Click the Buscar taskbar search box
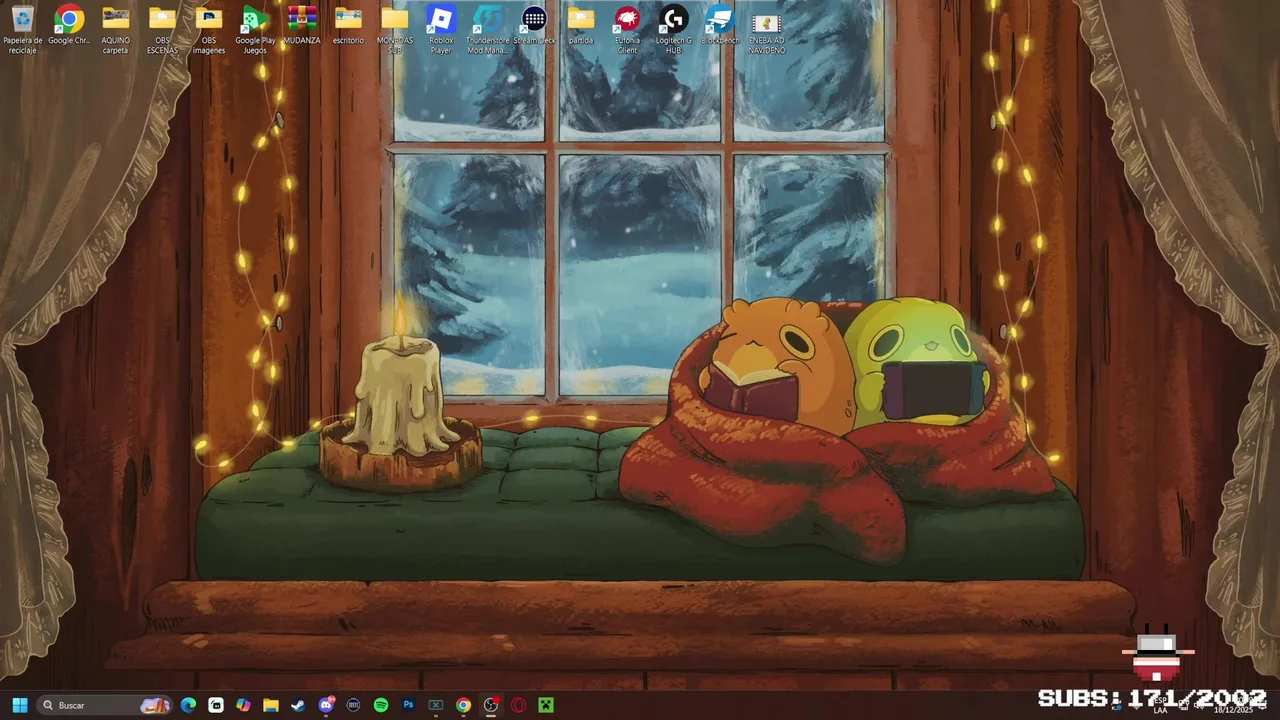 click(x=105, y=705)
